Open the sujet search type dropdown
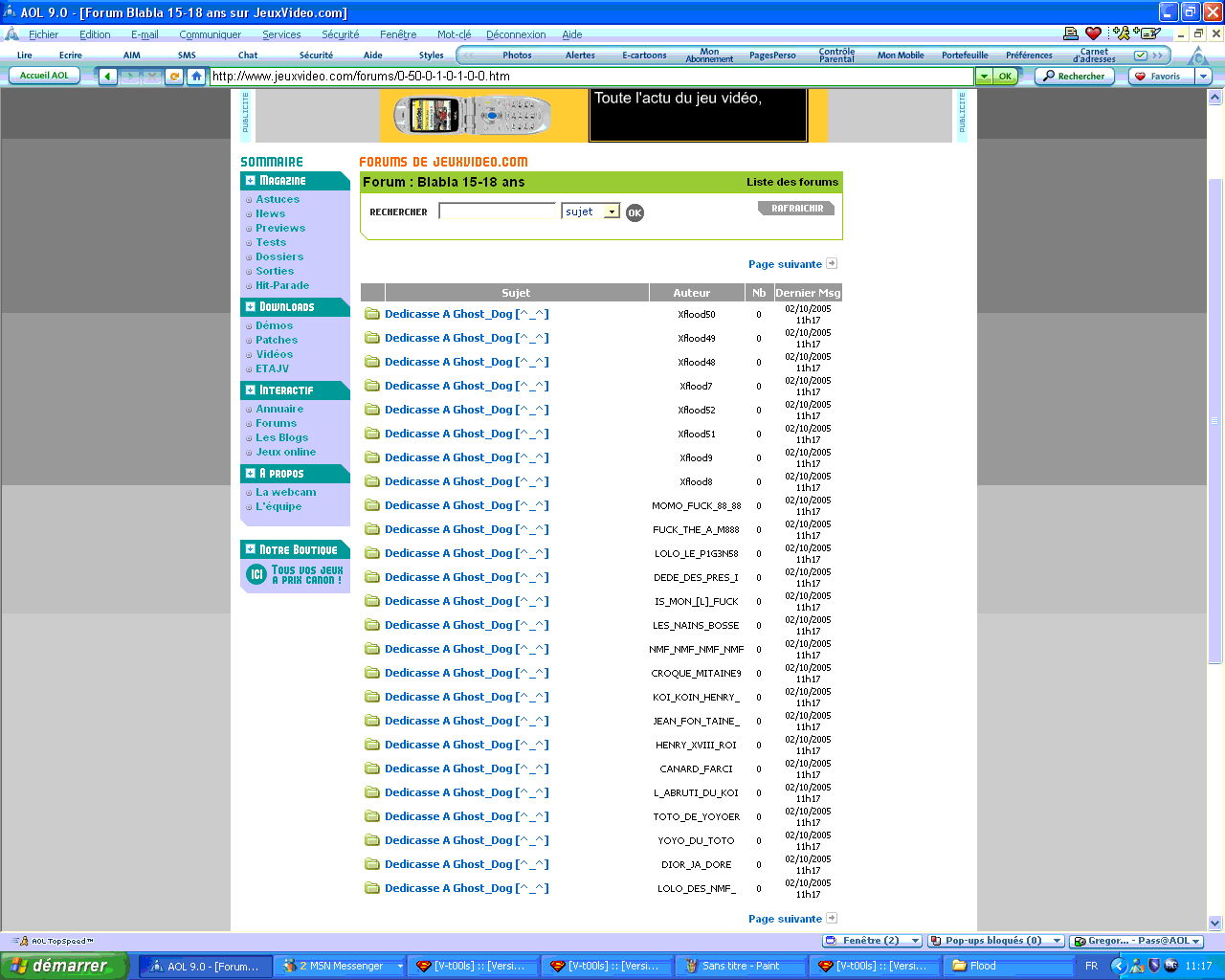The height and width of the screenshot is (980, 1225). point(612,212)
